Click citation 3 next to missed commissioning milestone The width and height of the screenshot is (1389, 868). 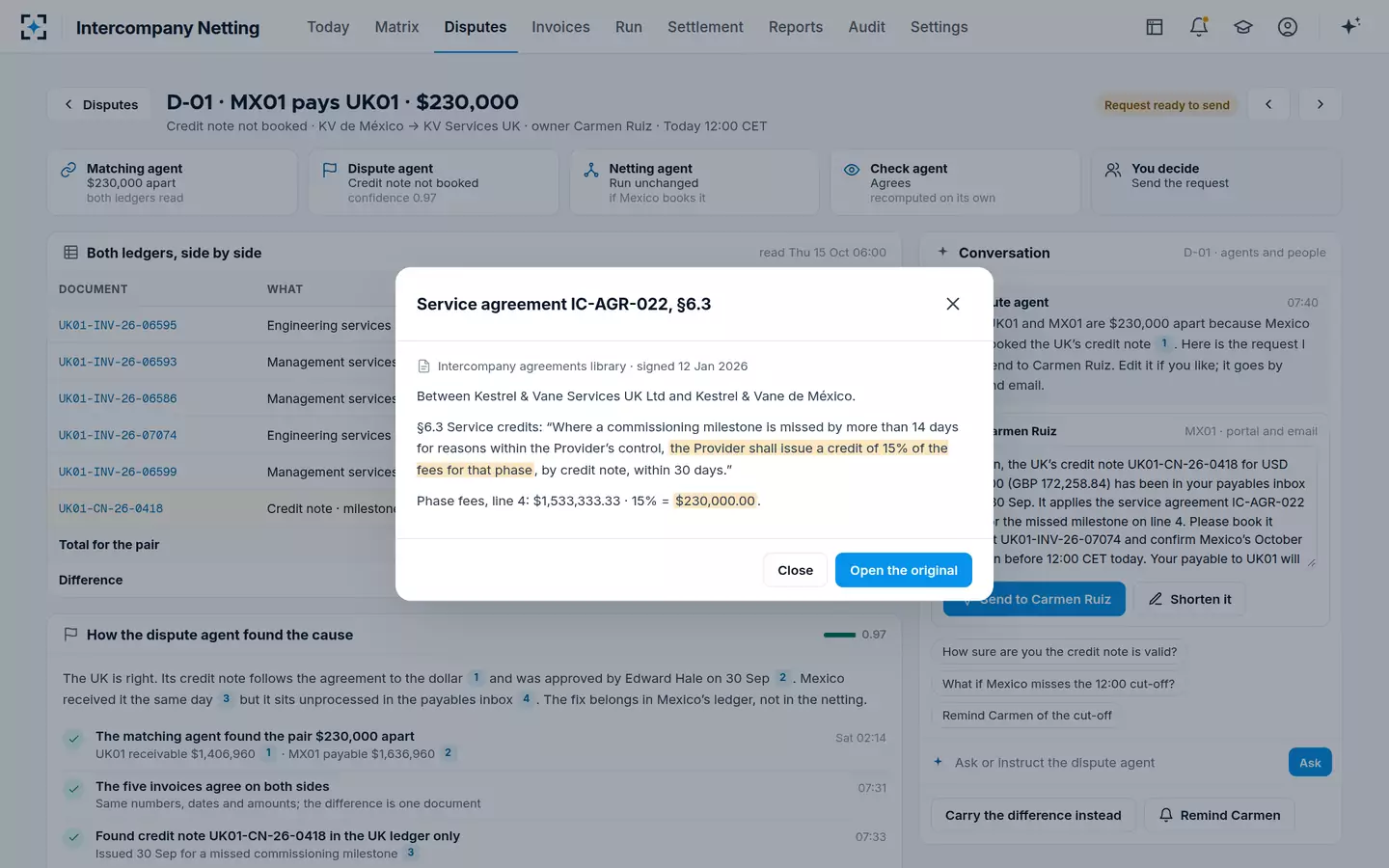coord(411,854)
